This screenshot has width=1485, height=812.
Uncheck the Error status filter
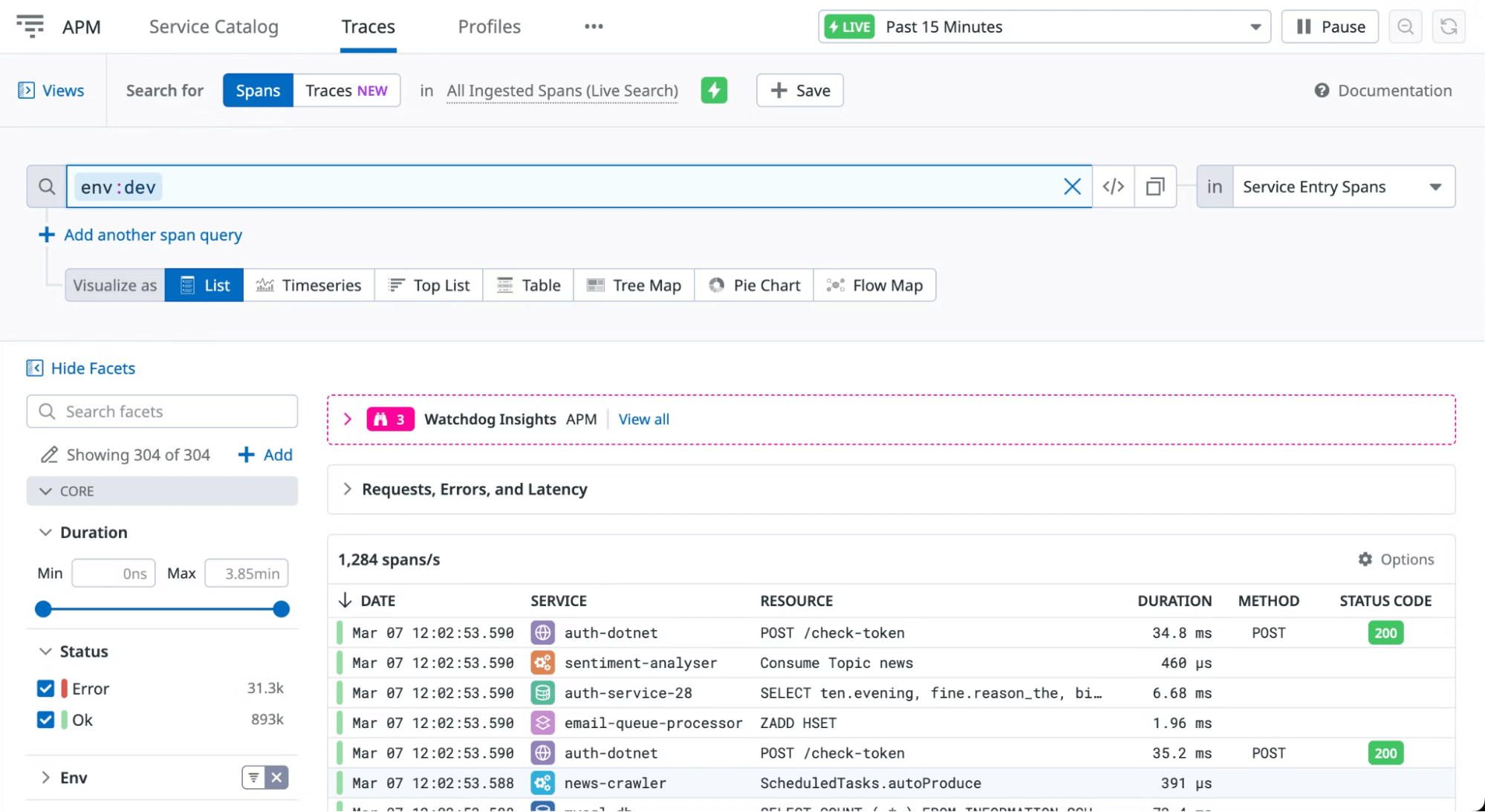pos(45,688)
